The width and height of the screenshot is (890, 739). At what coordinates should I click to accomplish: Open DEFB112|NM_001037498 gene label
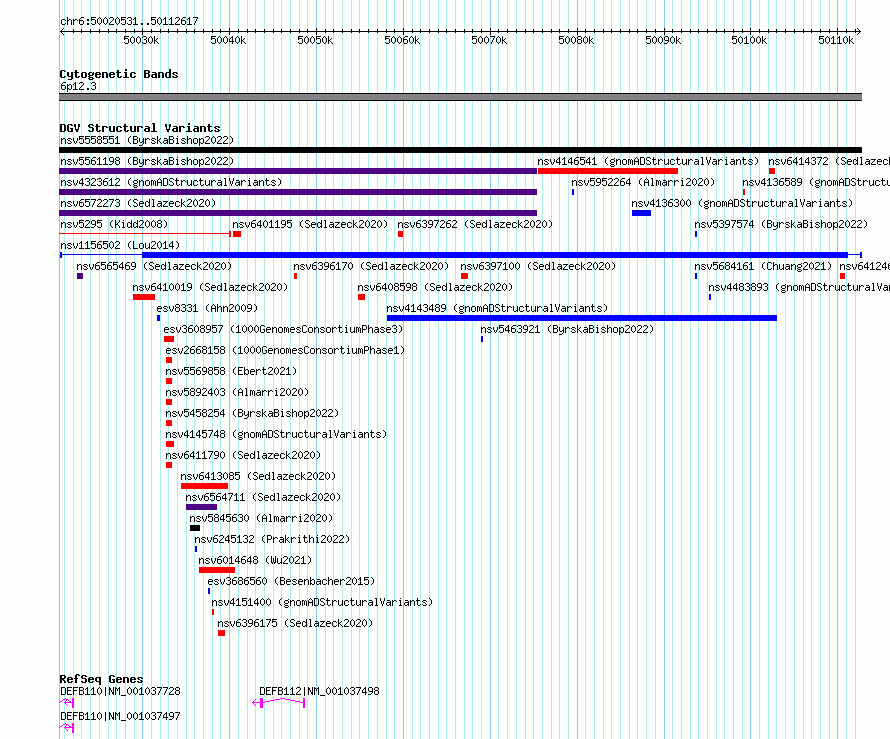[x=320, y=691]
